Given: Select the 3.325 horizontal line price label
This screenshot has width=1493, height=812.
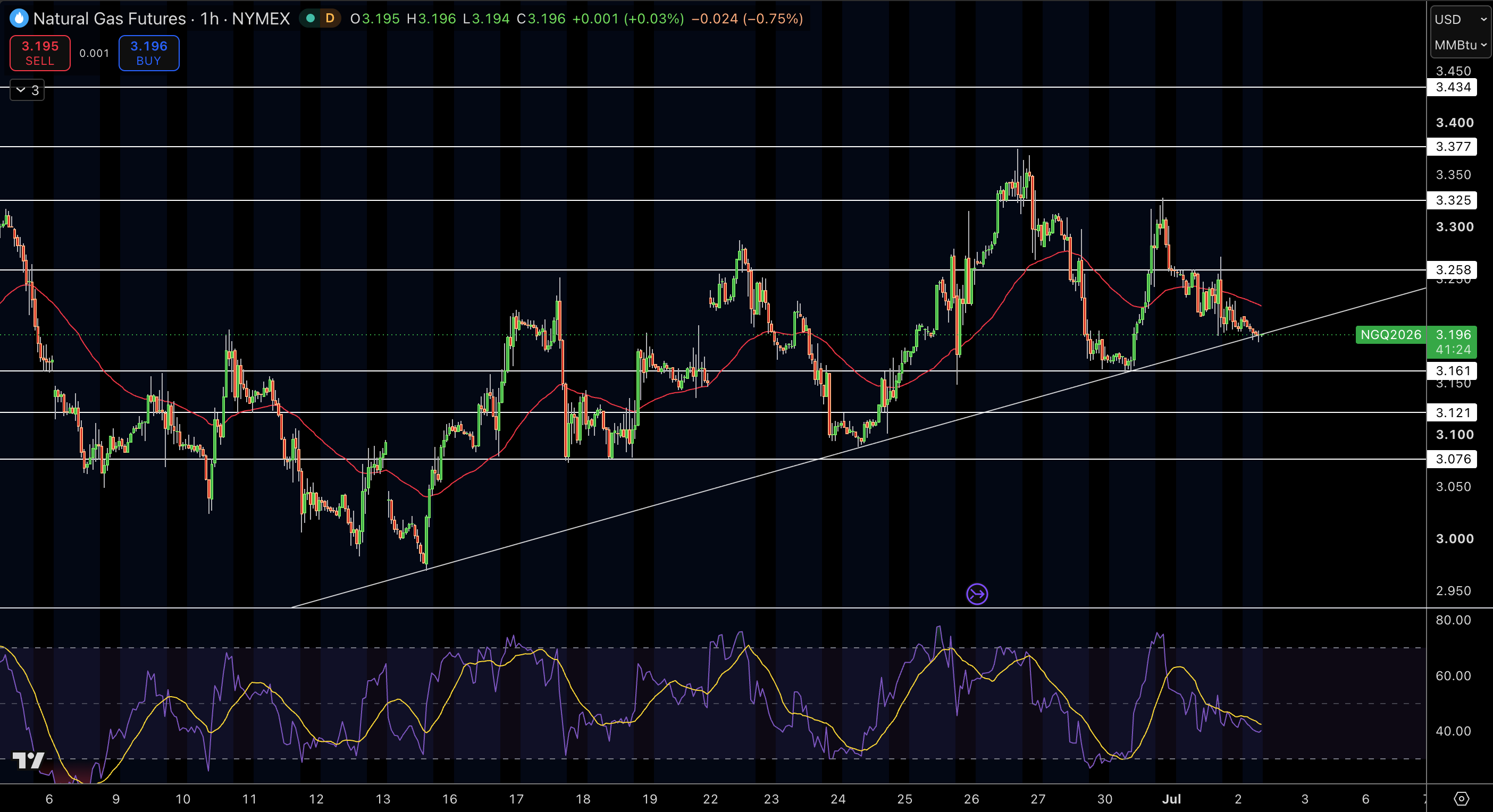Looking at the screenshot, I should coord(1452,200).
